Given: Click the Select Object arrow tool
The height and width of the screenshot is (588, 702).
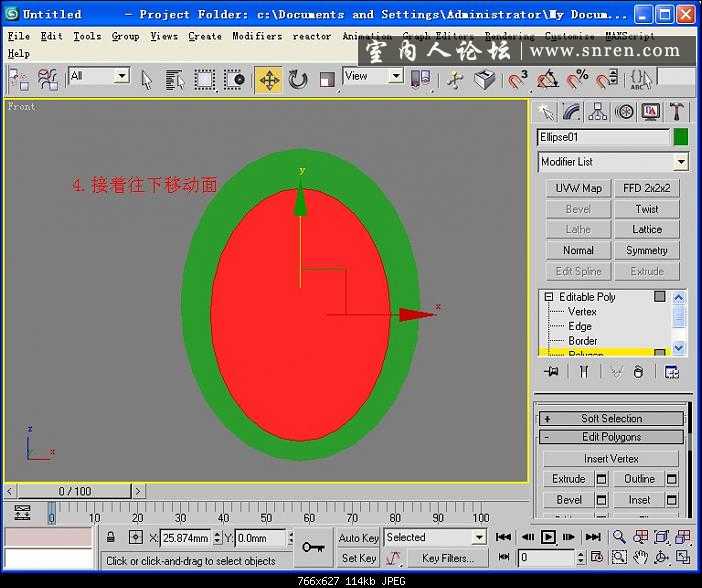Looking at the screenshot, I should 146,80.
